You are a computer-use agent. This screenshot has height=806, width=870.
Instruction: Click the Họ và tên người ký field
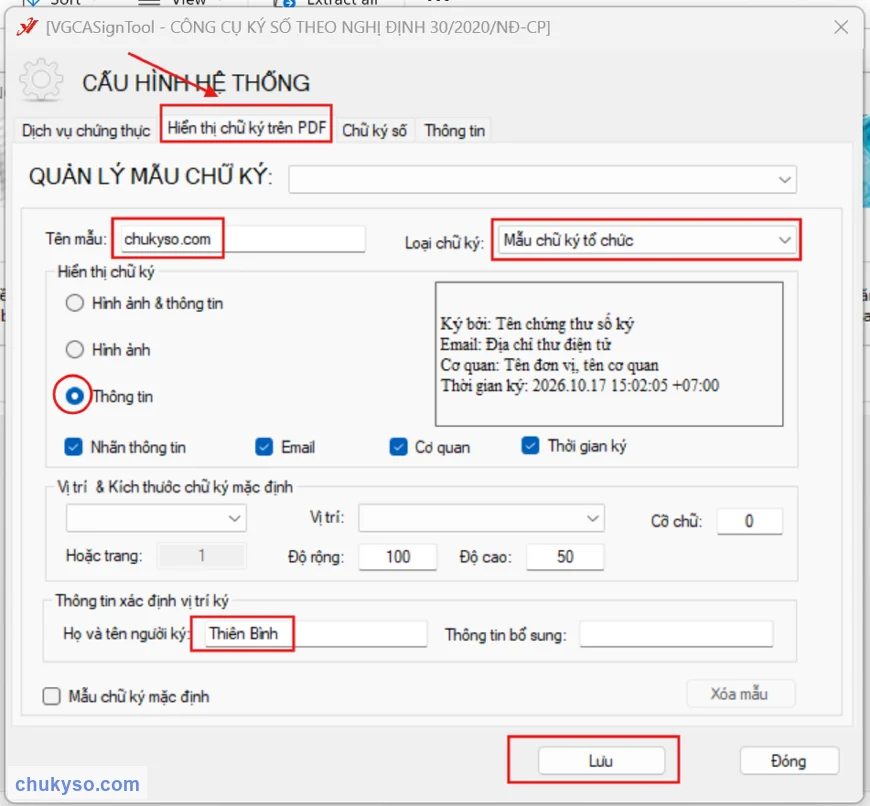(316, 633)
